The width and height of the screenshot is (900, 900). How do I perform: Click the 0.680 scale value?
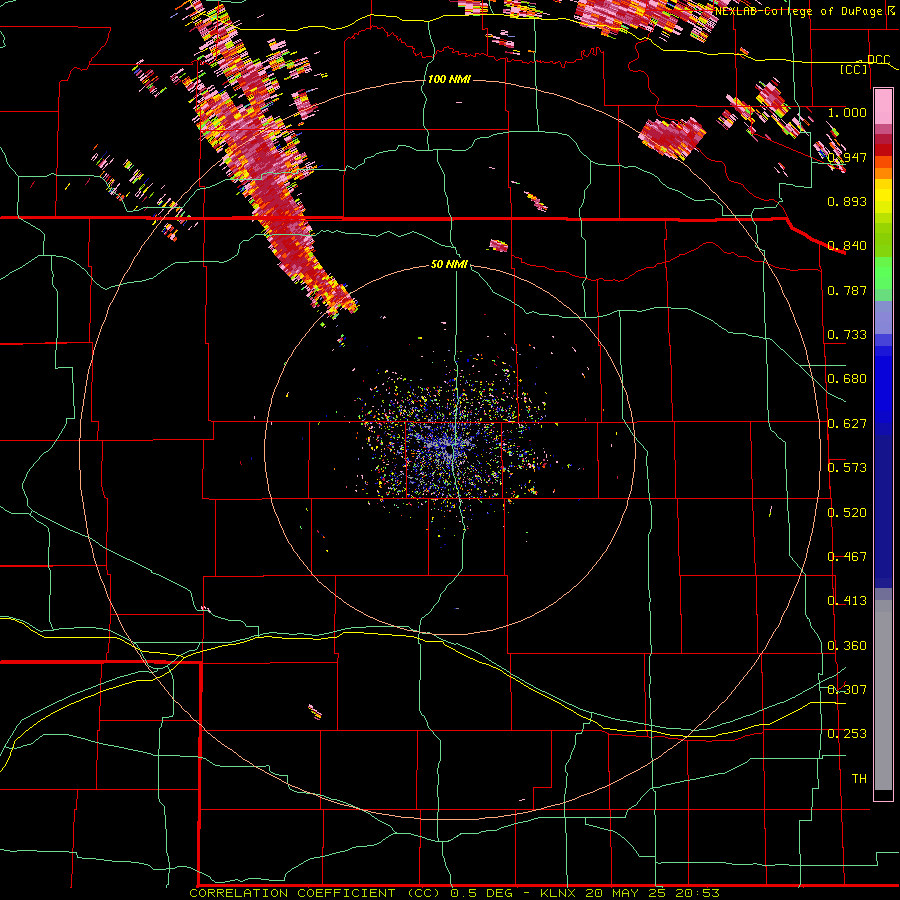click(847, 379)
